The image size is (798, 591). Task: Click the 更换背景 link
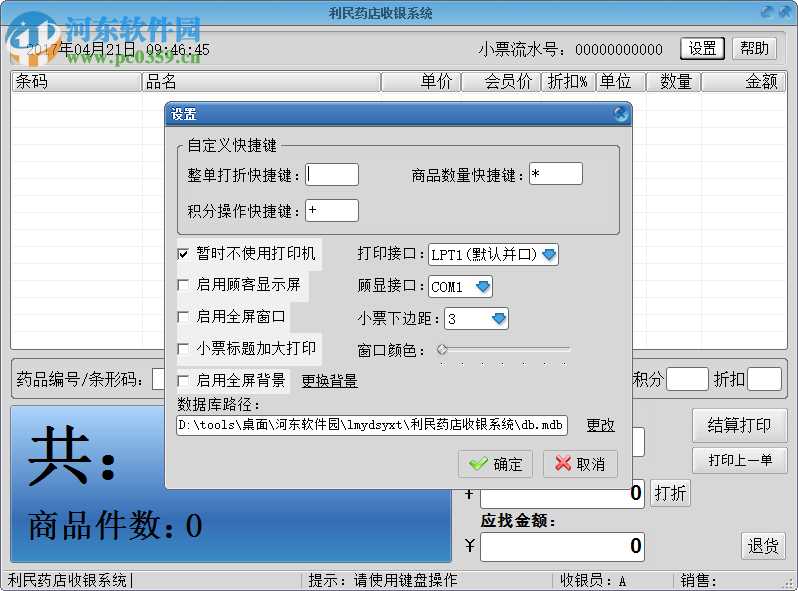[x=329, y=380]
